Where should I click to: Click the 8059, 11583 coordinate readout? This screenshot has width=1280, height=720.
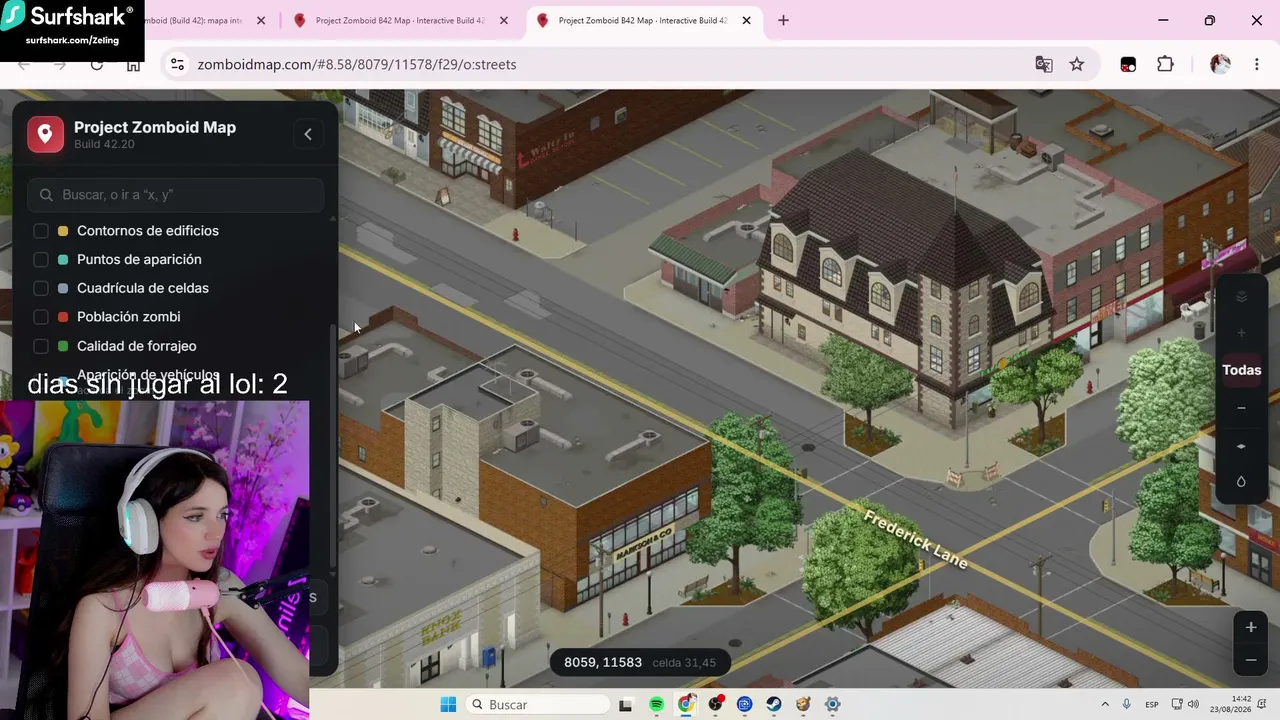602,662
